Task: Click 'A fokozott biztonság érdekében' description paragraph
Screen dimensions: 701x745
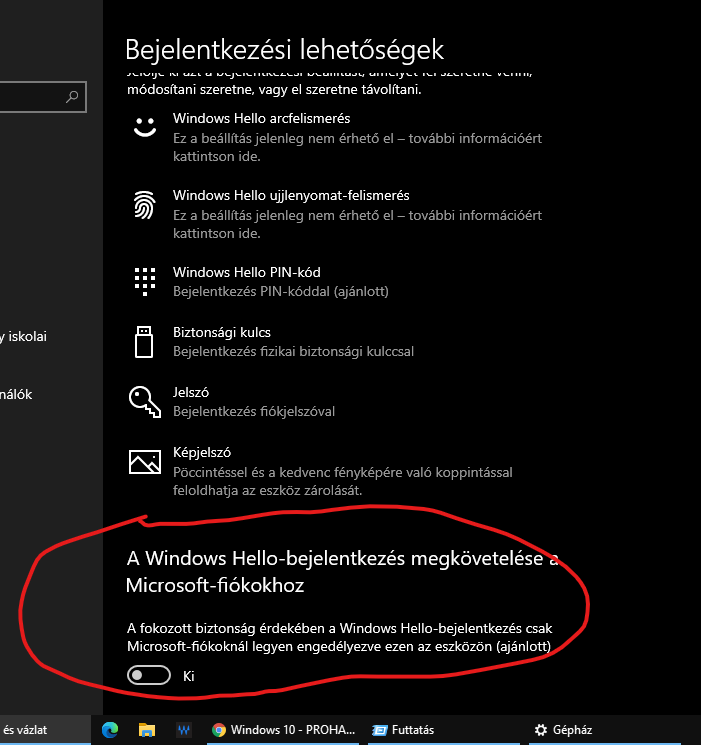Action: click(x=339, y=637)
